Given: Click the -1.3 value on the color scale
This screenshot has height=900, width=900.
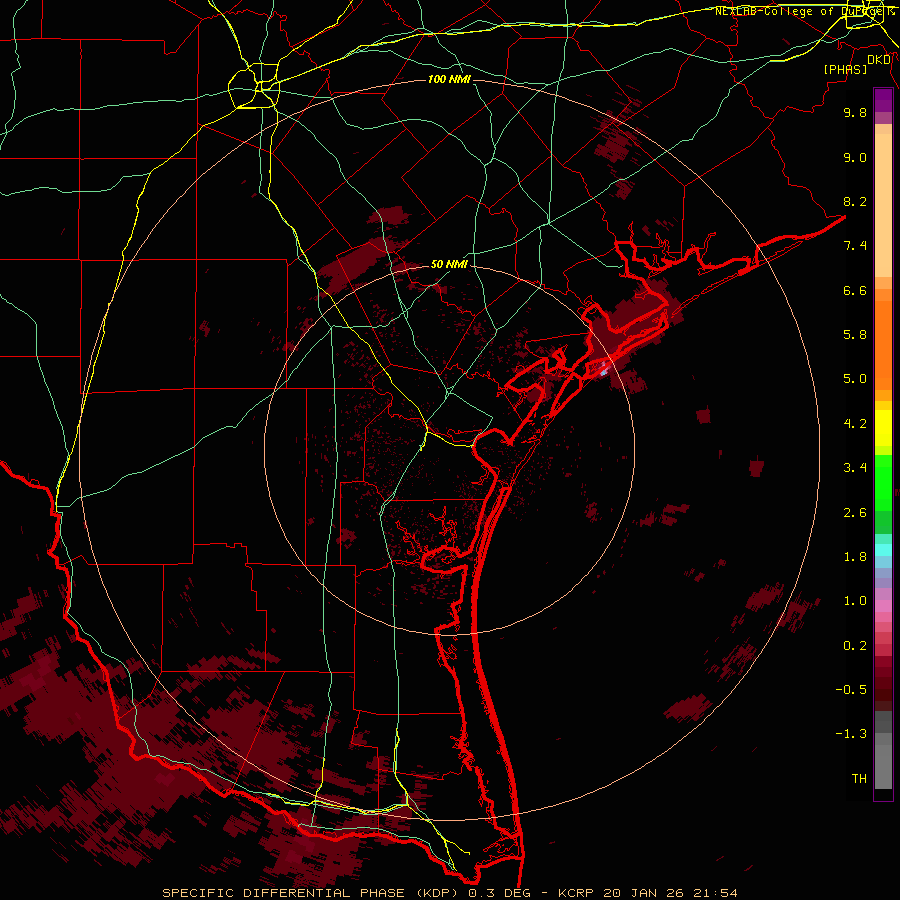Looking at the screenshot, I should click(851, 734).
